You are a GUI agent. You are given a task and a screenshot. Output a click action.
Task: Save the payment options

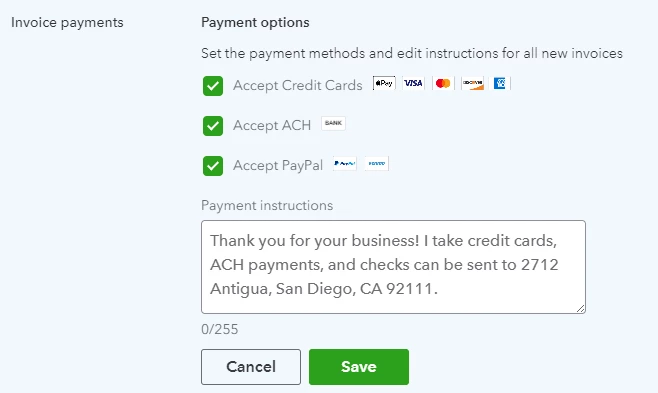pyautogui.click(x=359, y=367)
